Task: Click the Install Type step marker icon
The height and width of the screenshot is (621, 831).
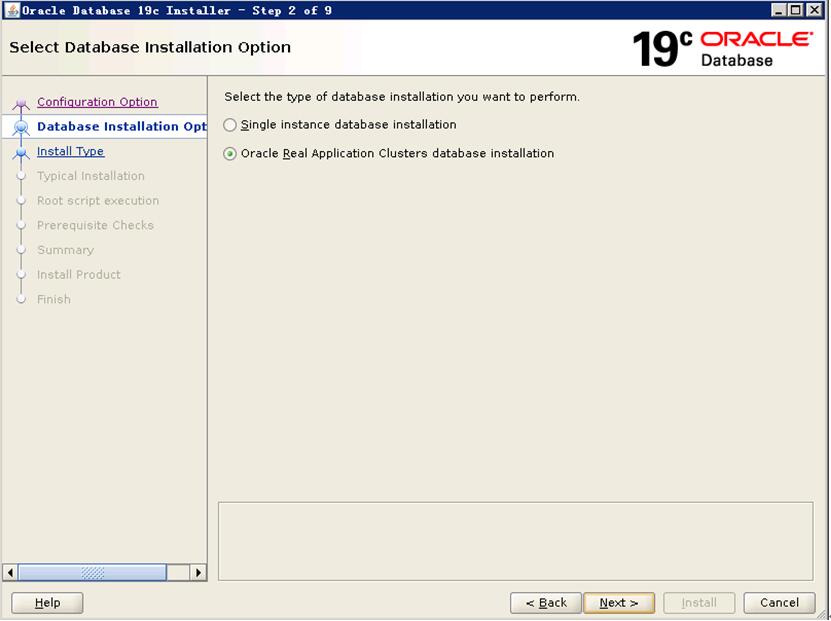Action: pos(21,153)
